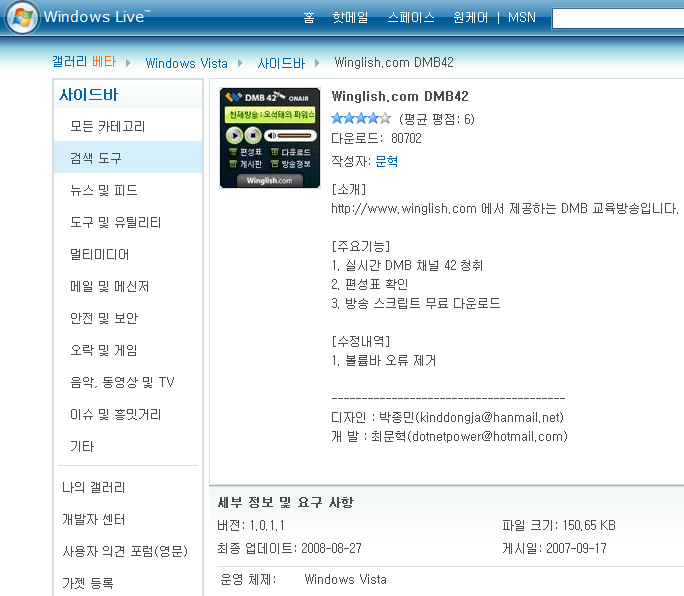Viewport: 684px width, 596px height.
Task: Click the 사이드바 sidebar panel heading
Action: click(89, 95)
